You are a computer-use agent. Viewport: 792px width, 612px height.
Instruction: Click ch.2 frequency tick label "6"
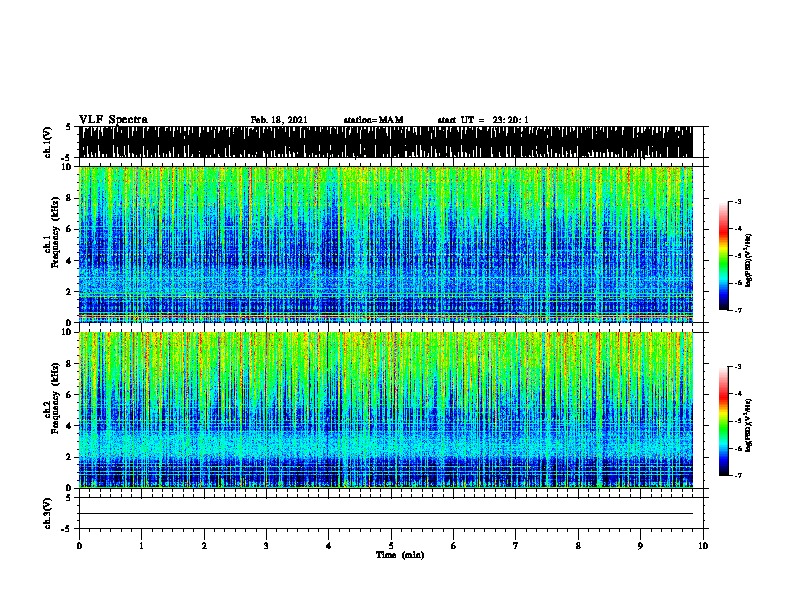(69, 395)
